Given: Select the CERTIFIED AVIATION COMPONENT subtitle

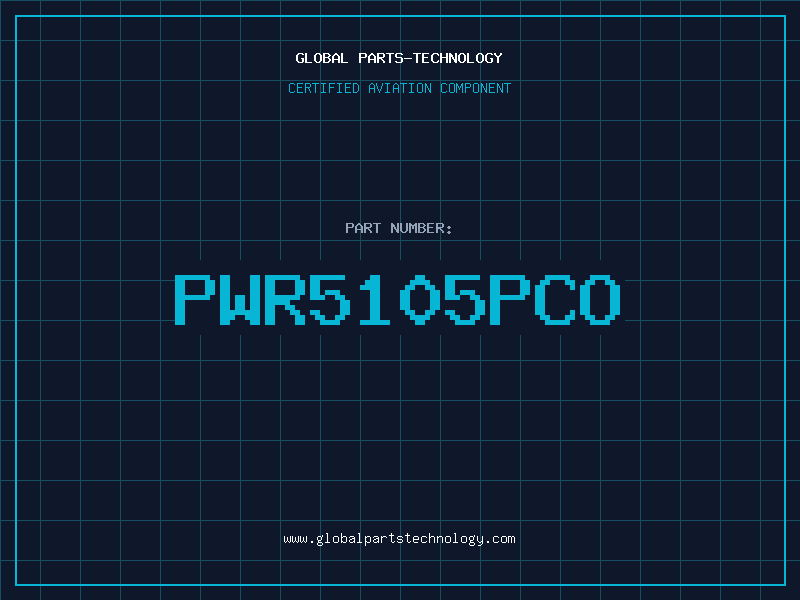Looking at the screenshot, I should 399,88.
